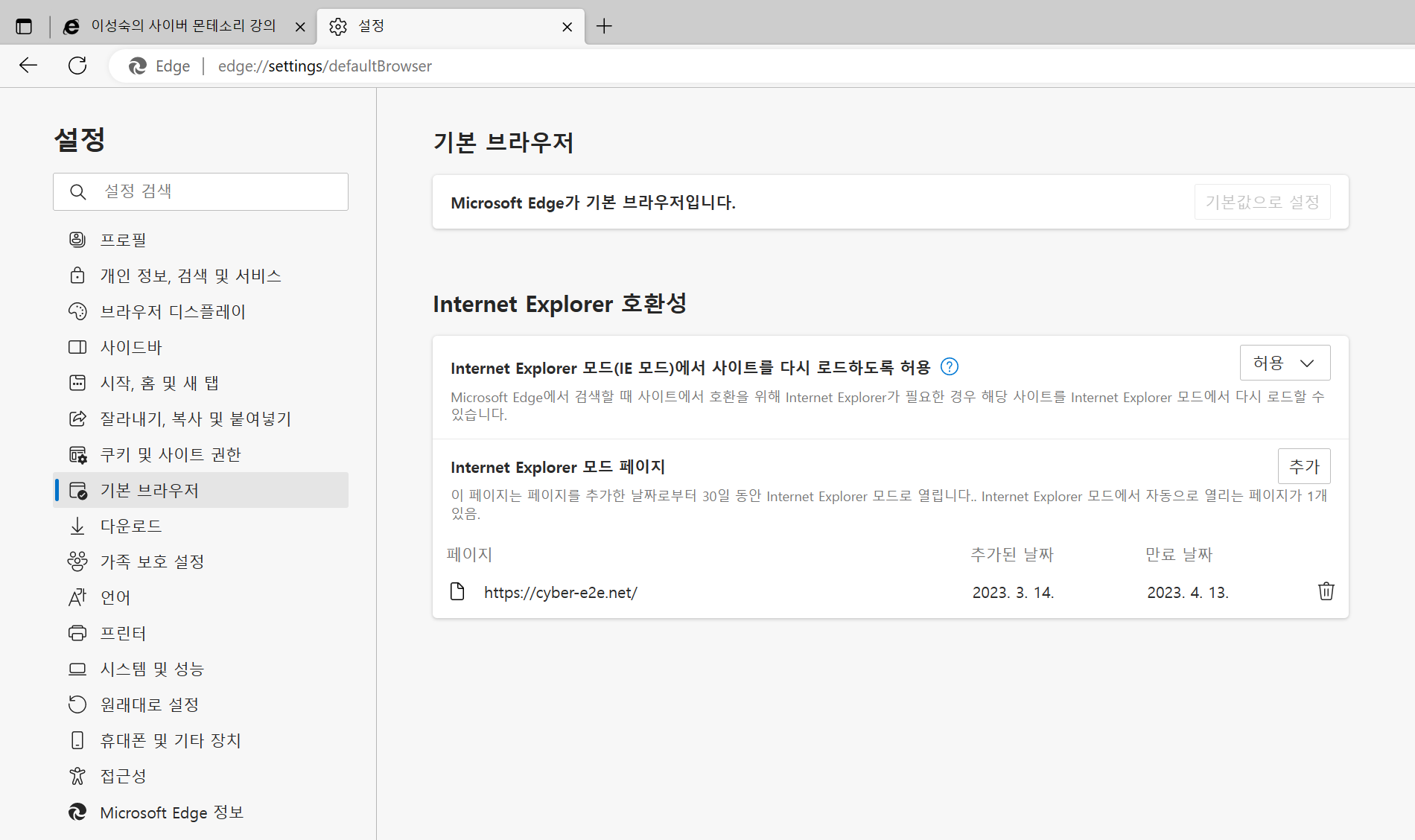Open 쿠키 및 사이트 권한 settings
The image size is (1415, 840).
(x=171, y=454)
